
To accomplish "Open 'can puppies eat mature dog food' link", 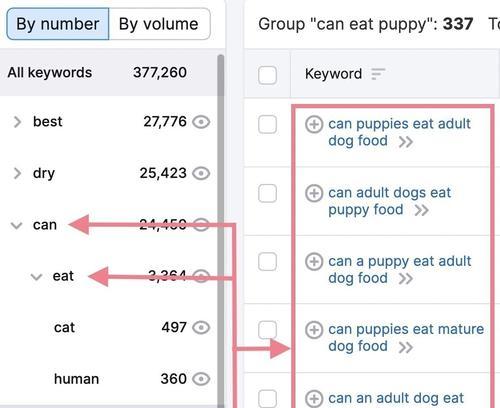I will click(x=406, y=338).
